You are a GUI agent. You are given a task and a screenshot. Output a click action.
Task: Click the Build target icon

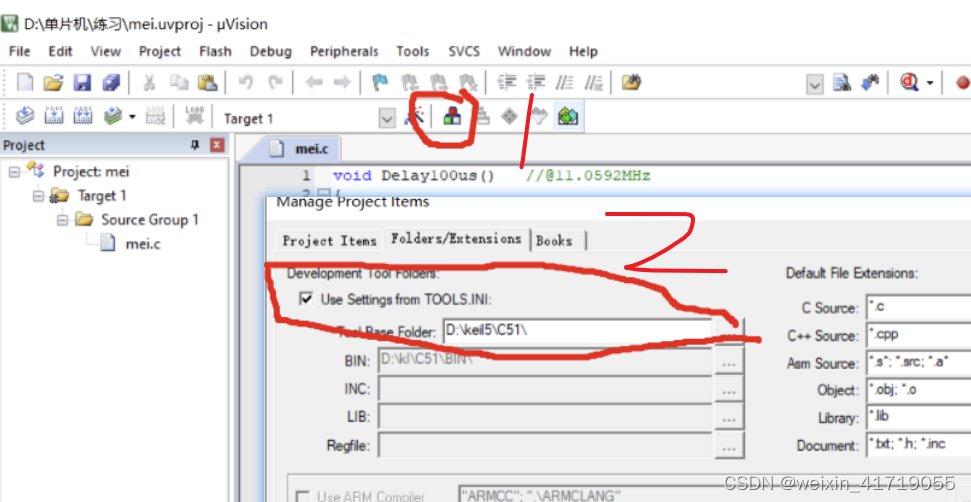coord(54,116)
